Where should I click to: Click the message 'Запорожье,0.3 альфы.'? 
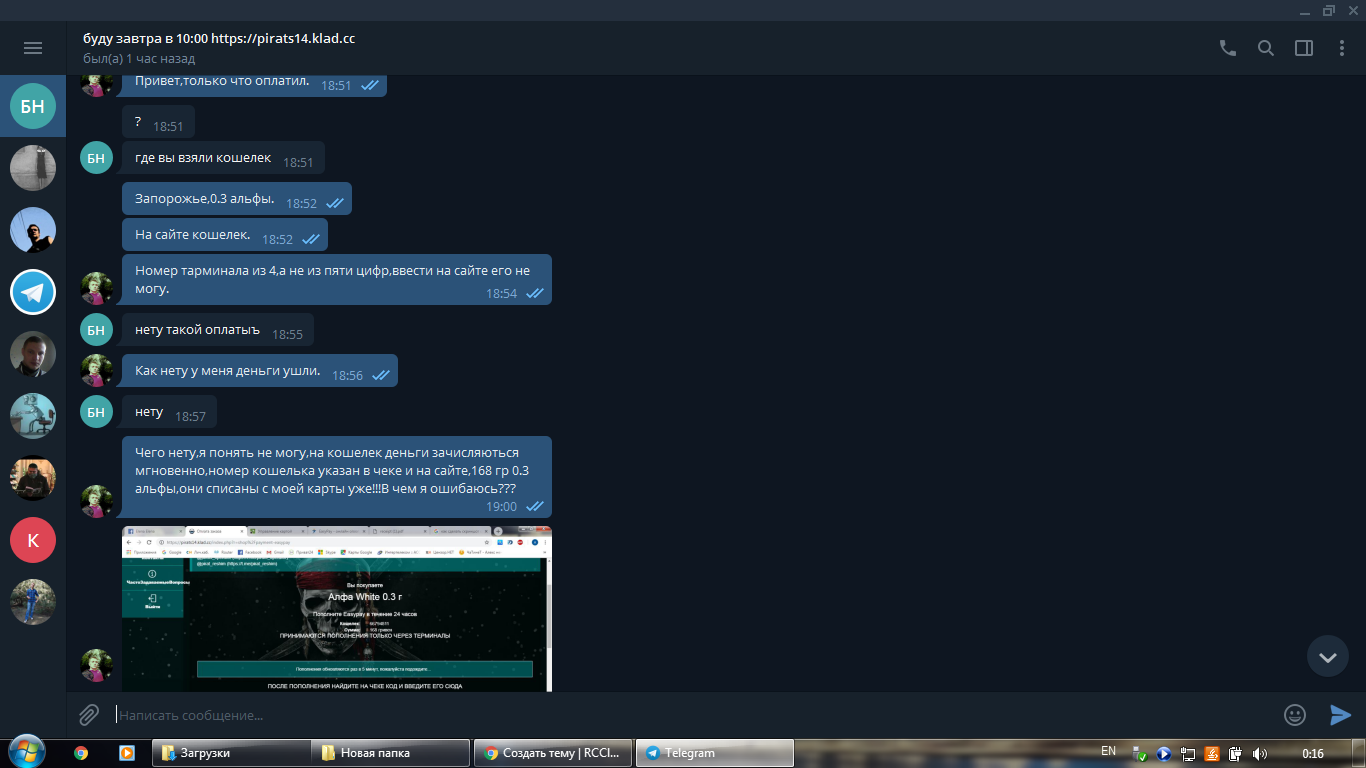pyautogui.click(x=237, y=199)
